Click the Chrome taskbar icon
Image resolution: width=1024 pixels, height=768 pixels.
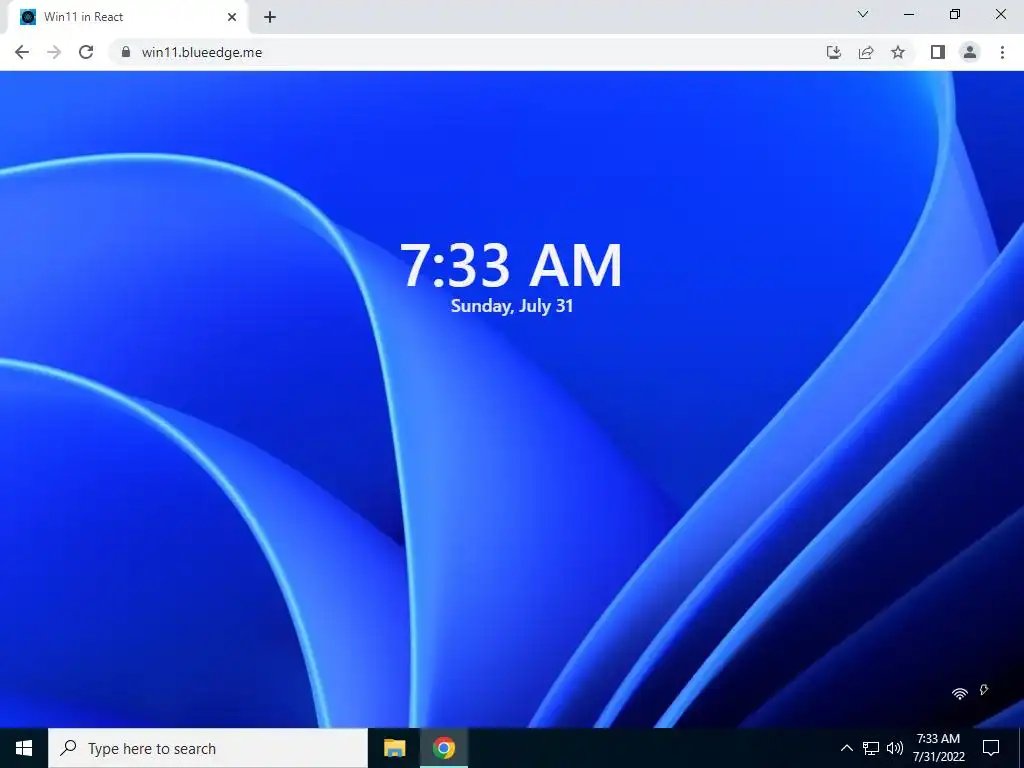coord(443,748)
